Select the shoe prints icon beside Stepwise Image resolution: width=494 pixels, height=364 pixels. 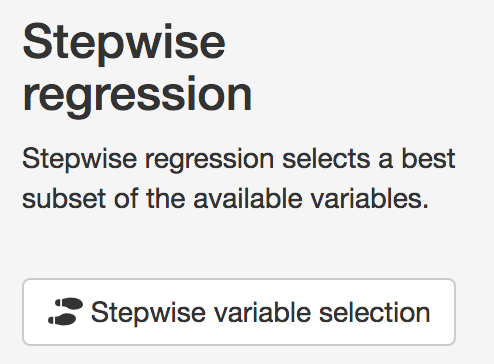66,311
